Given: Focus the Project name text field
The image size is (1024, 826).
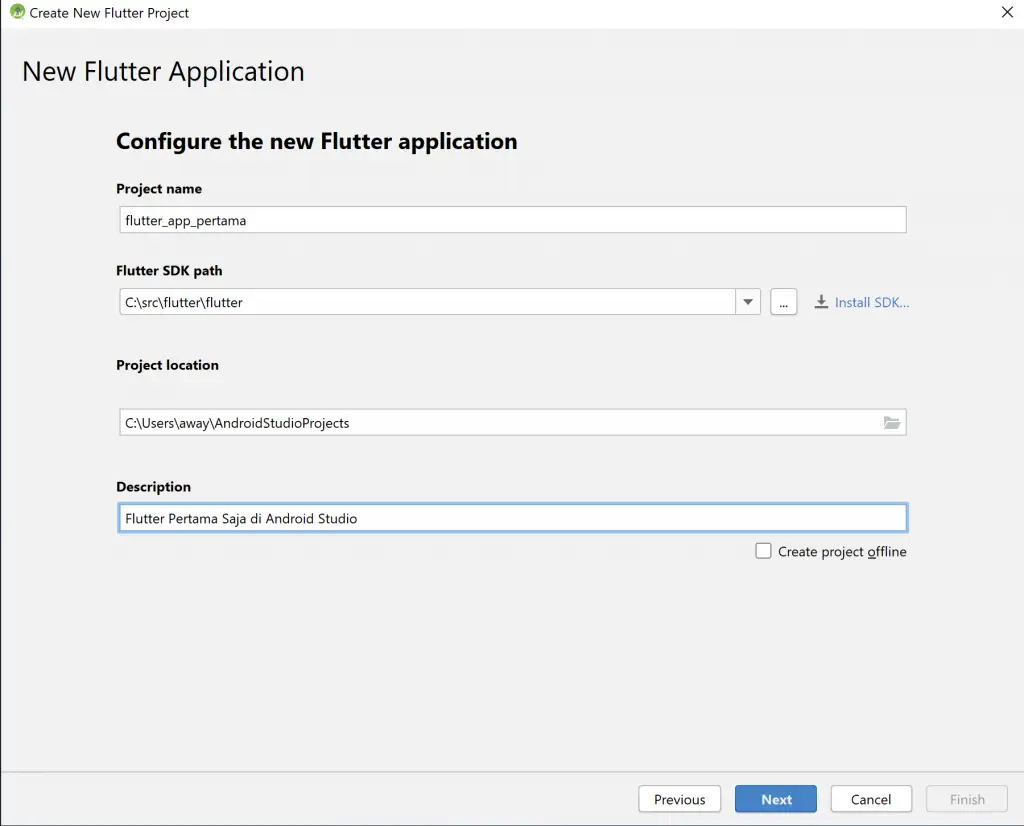Looking at the screenshot, I should tap(512, 220).
